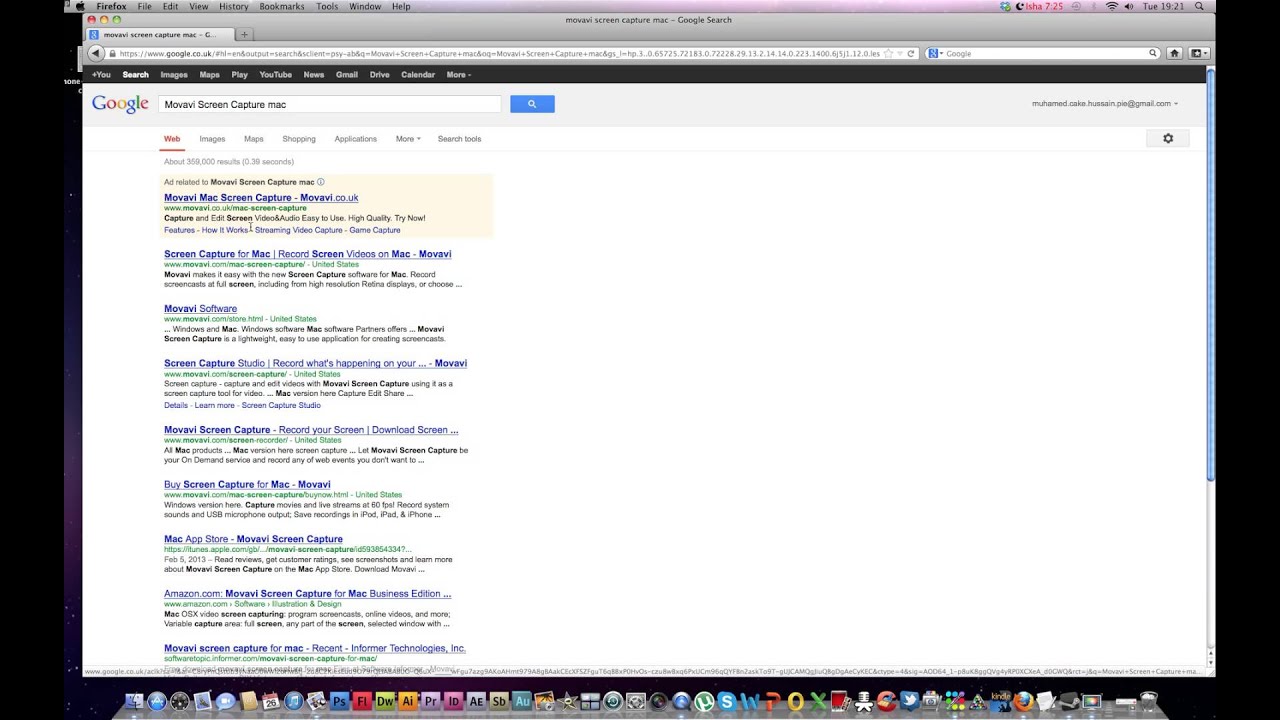Open a new tab with the plus button
Image resolution: width=1280 pixels, height=720 pixels.
click(x=244, y=34)
